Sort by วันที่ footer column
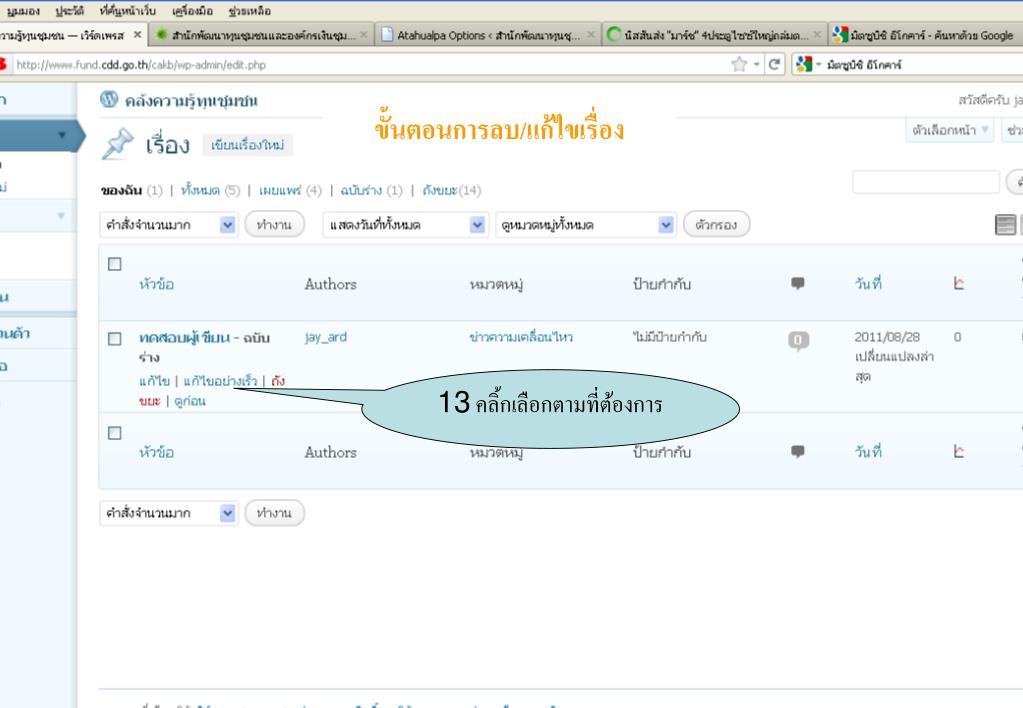 pos(868,452)
